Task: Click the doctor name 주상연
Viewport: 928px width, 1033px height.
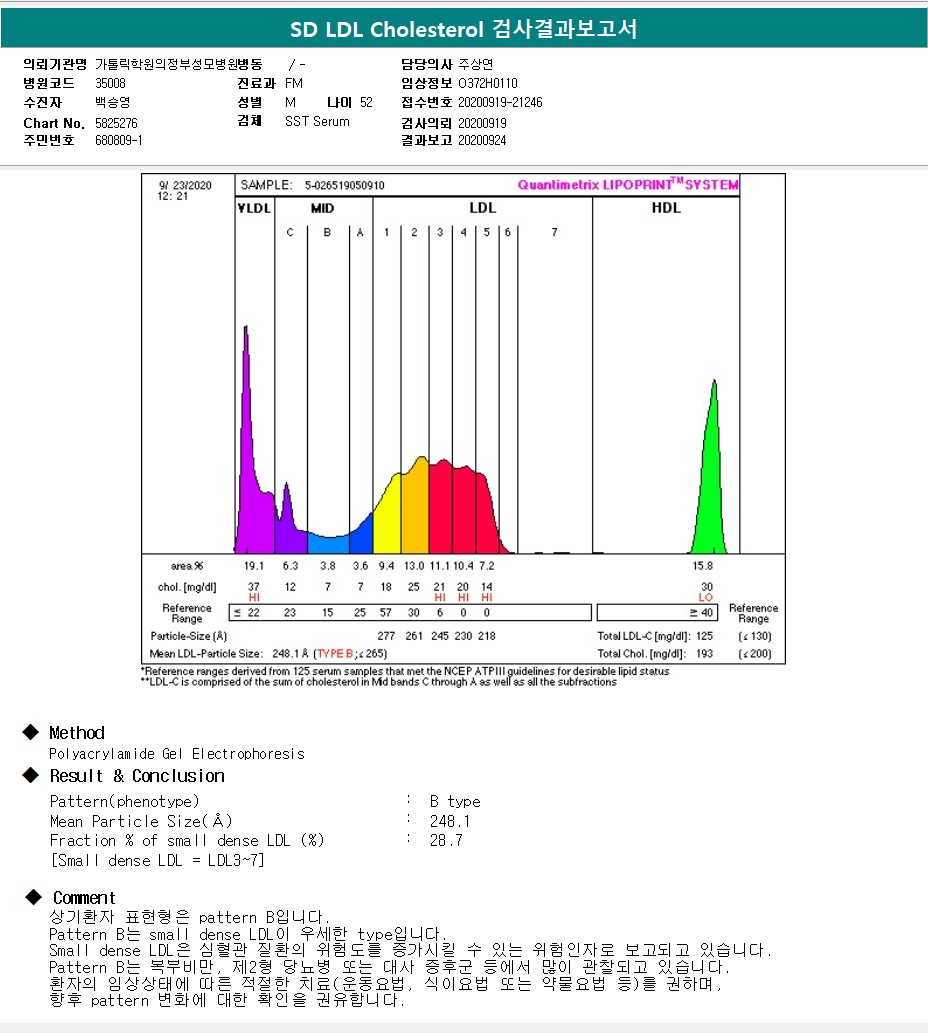Action: (476, 65)
